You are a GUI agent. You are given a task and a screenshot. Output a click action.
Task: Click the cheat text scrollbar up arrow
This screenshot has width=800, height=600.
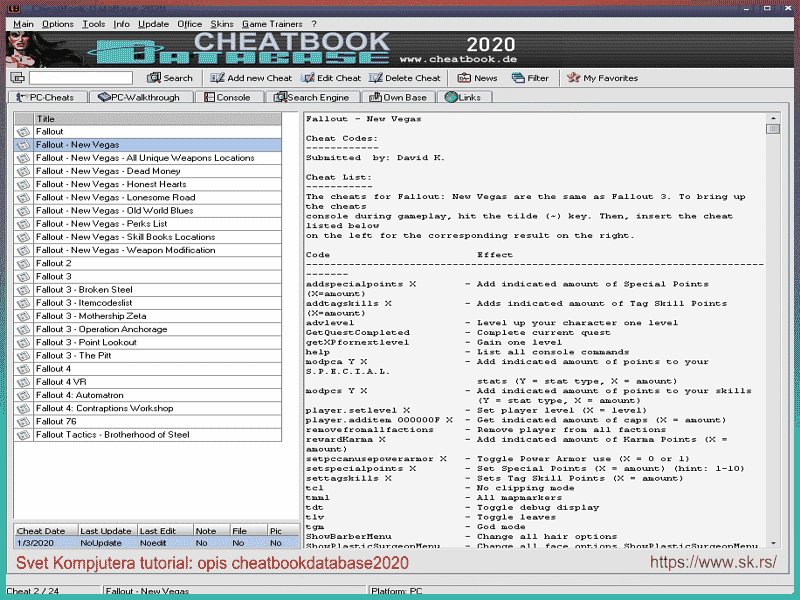point(773,118)
